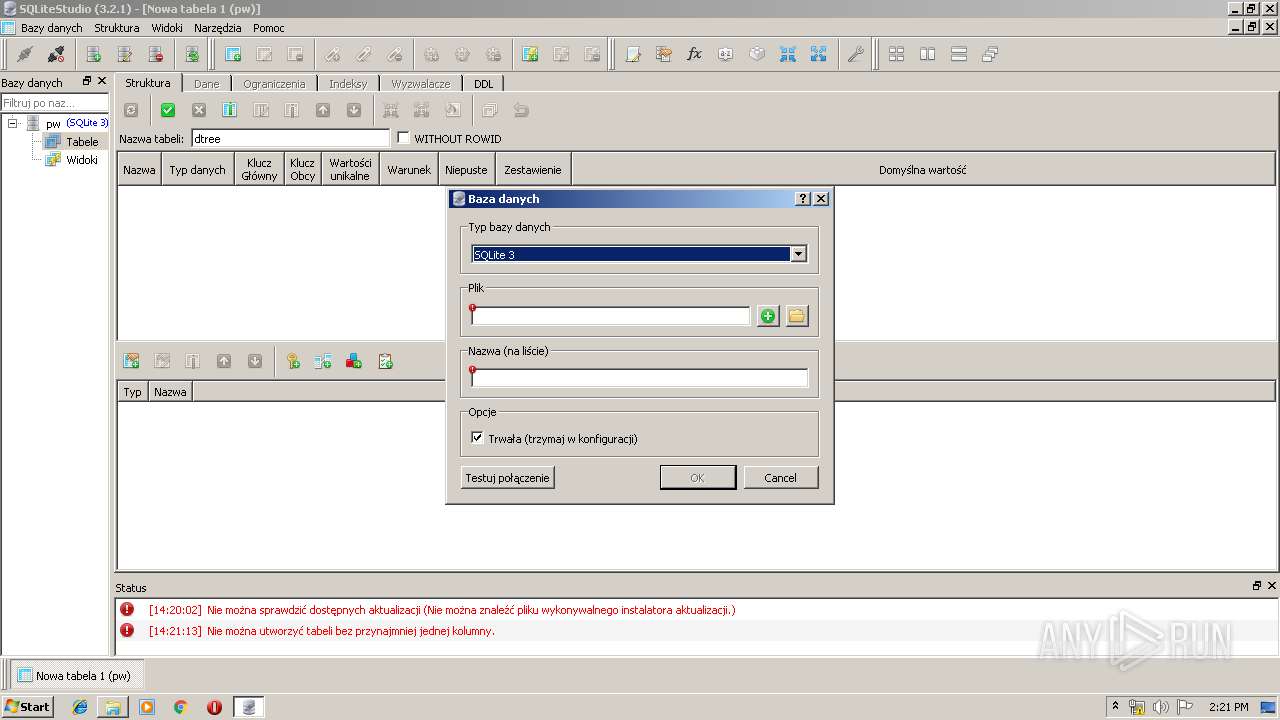Collapse the pw database tree node
1280x720 pixels.
point(13,123)
